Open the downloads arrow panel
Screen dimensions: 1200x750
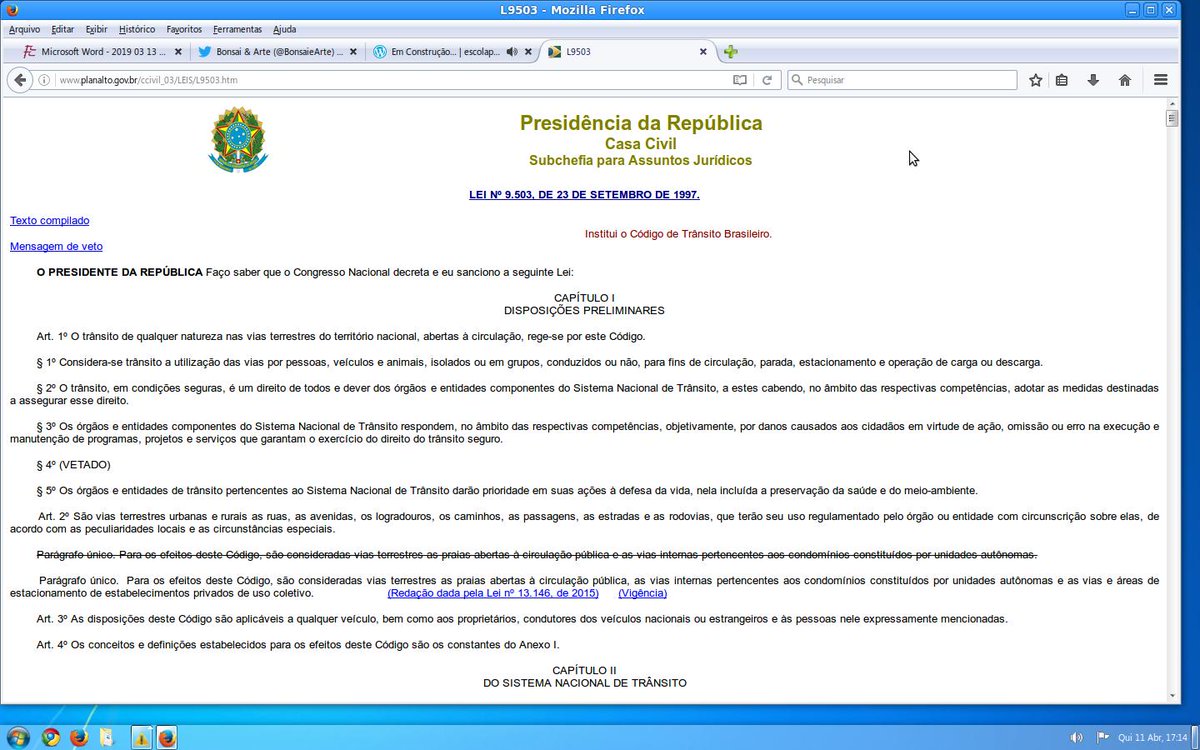tap(1093, 80)
